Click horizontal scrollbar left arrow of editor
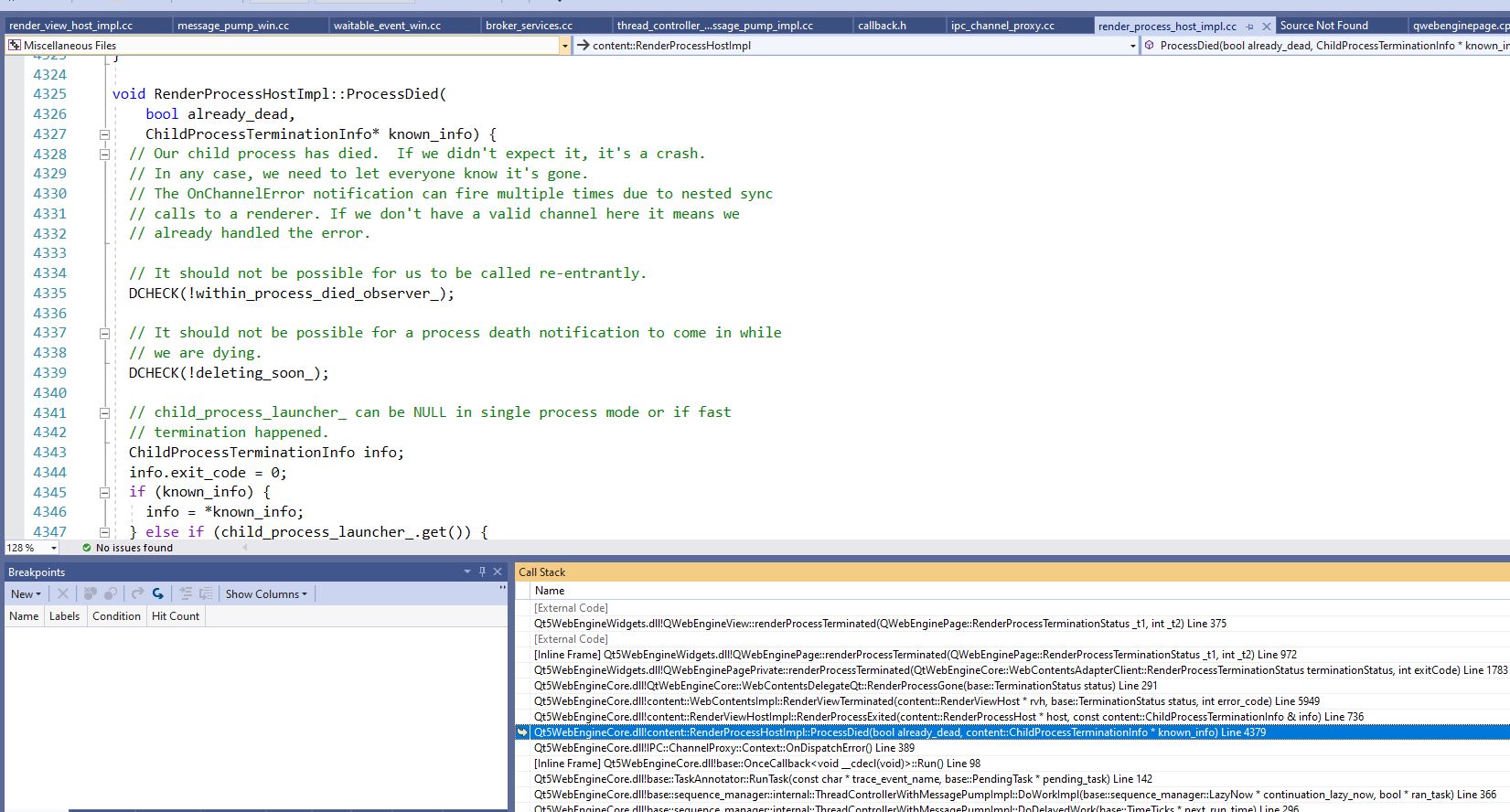Image resolution: width=1510 pixels, height=812 pixels. [x=244, y=548]
